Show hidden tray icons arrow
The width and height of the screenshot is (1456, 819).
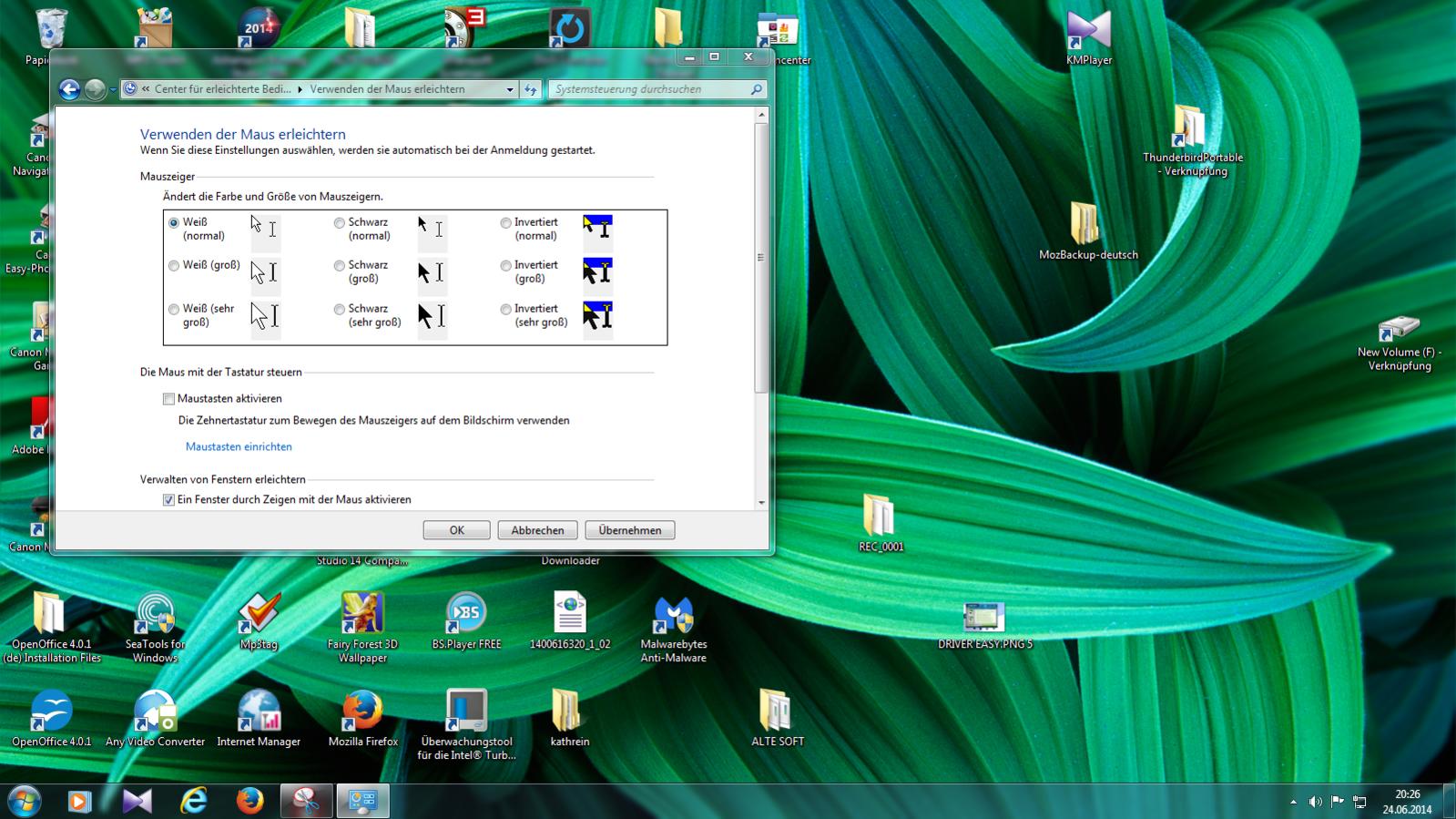click(1293, 802)
